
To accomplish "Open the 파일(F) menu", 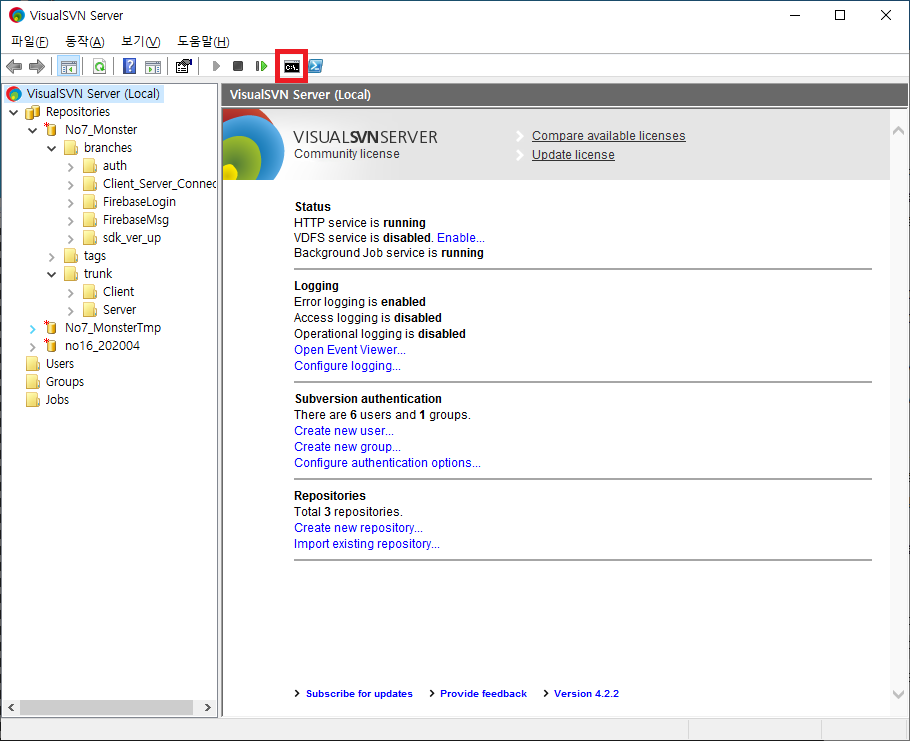I will [x=30, y=41].
